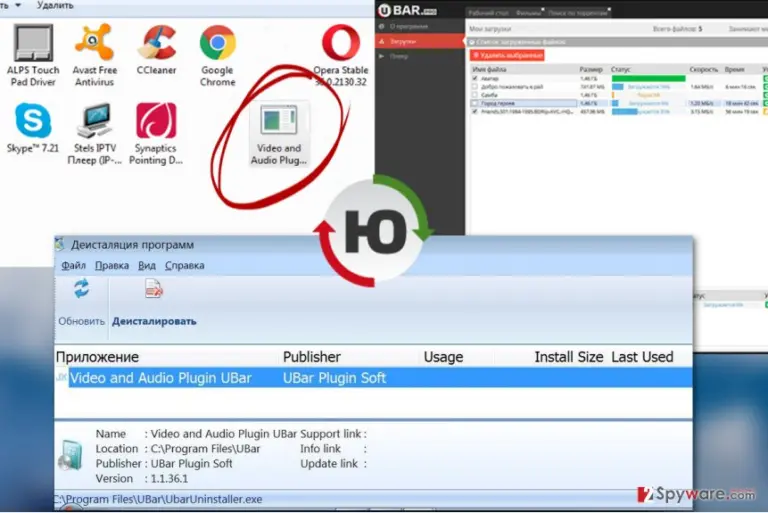Viewport: 768px width, 513px height.
Task: Sort by Install Size column header
Action: (x=569, y=357)
